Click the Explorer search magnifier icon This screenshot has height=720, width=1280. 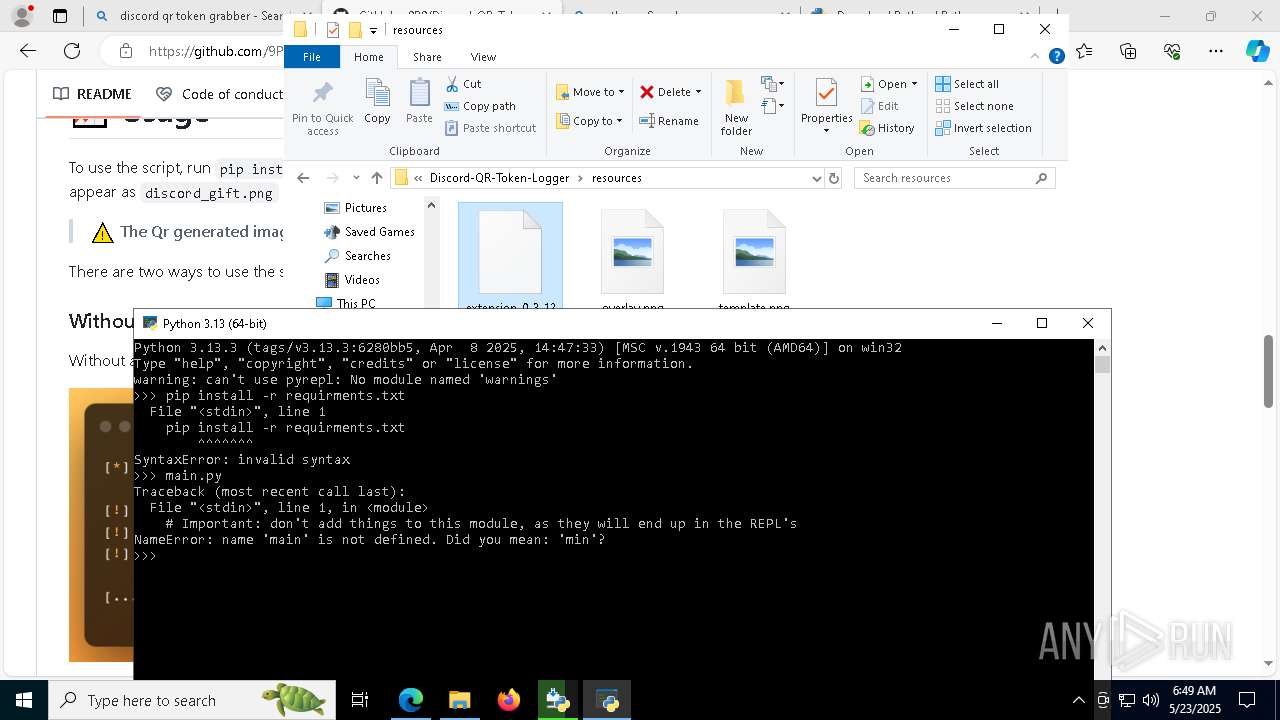1041,178
